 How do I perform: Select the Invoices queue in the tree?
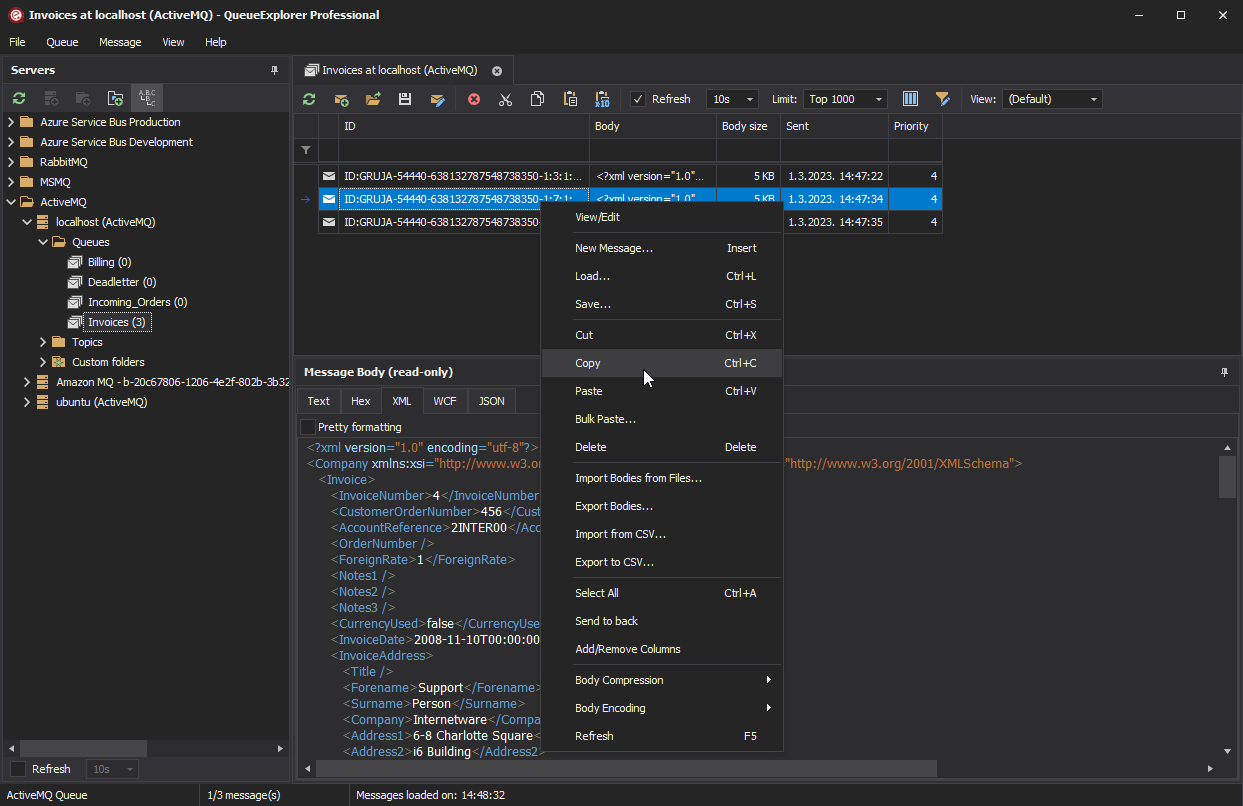(x=119, y=321)
